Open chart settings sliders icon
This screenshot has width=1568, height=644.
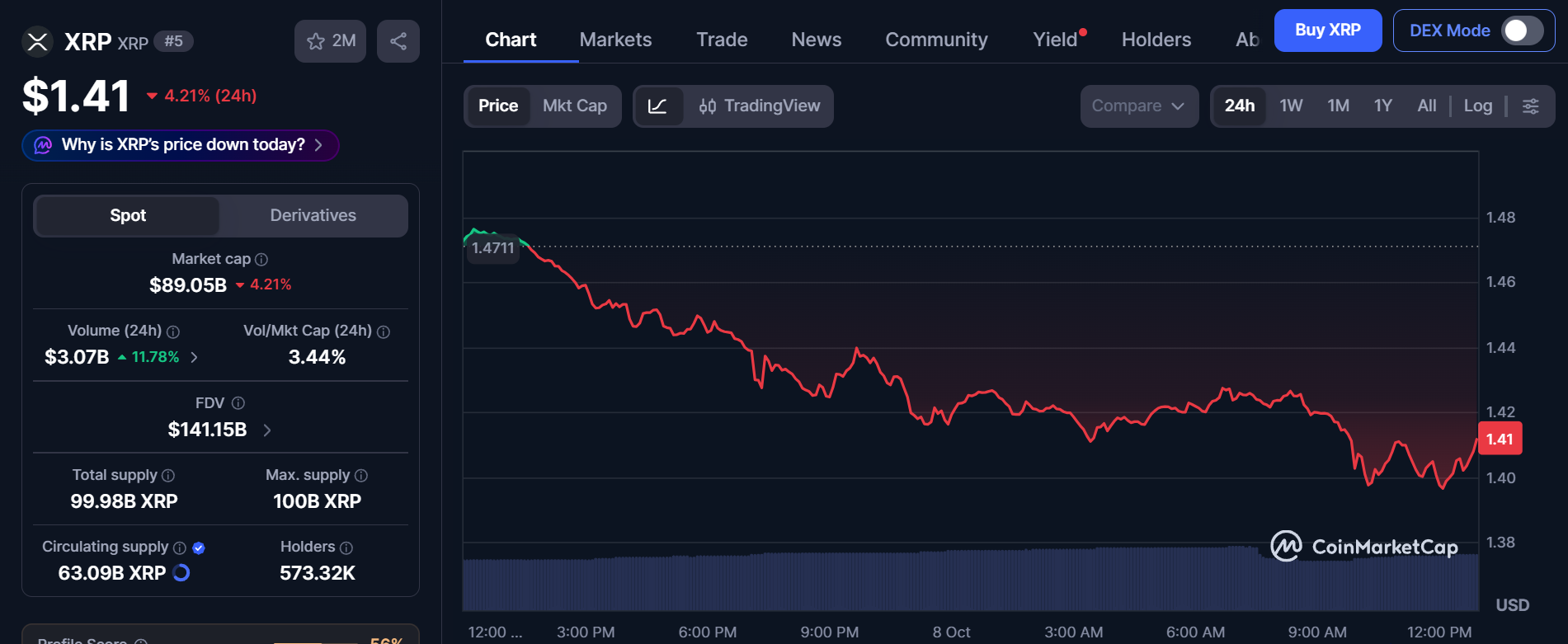pyautogui.click(x=1530, y=106)
